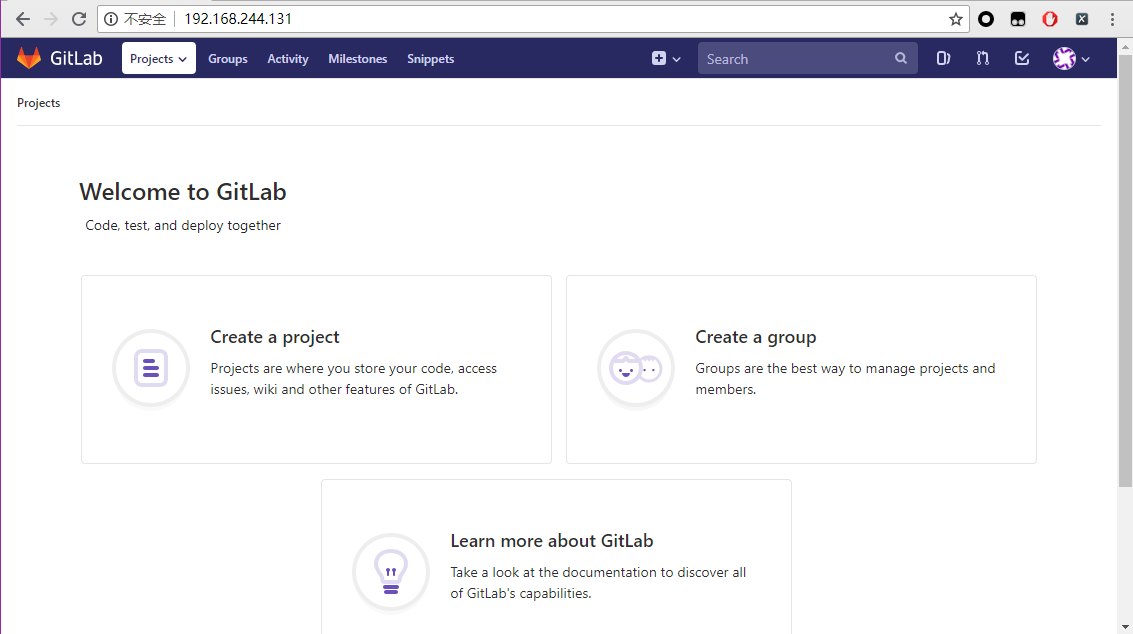This screenshot has height=634, width=1133.
Task: Click the new item plus icon
Action: click(658, 59)
